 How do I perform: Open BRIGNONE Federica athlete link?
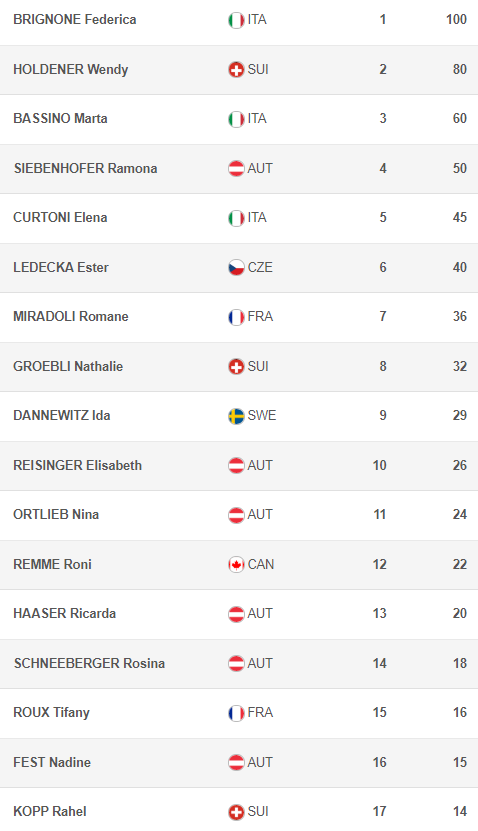[75, 20]
